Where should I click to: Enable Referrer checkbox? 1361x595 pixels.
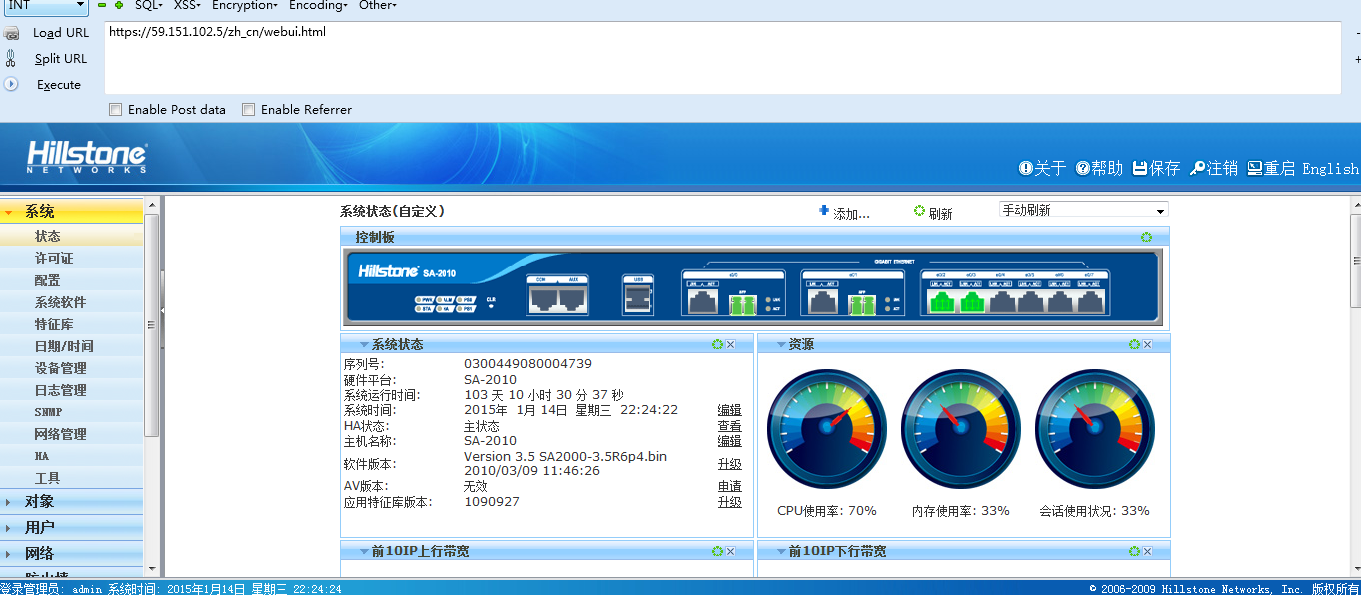(248, 109)
